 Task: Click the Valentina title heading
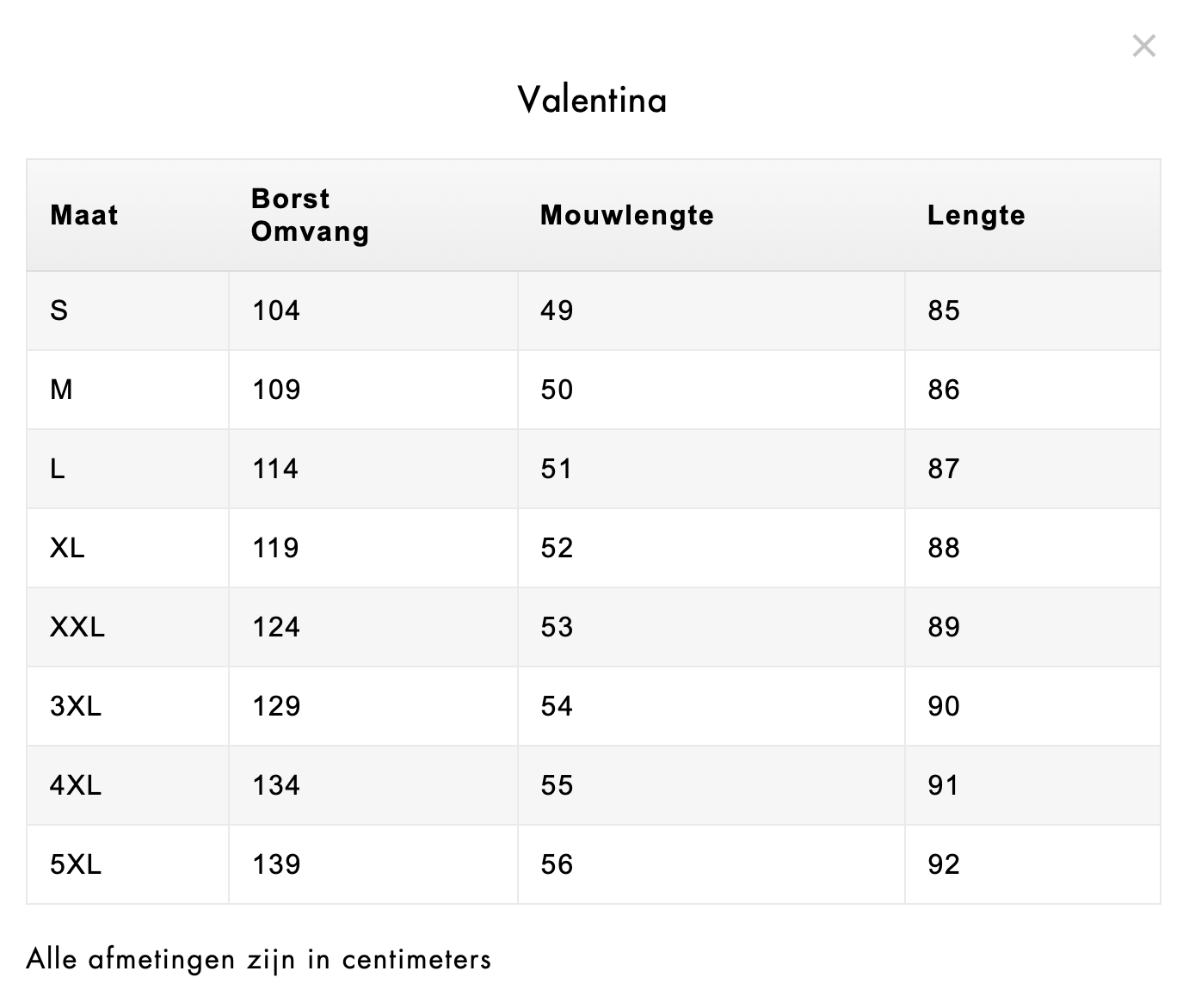(x=593, y=100)
